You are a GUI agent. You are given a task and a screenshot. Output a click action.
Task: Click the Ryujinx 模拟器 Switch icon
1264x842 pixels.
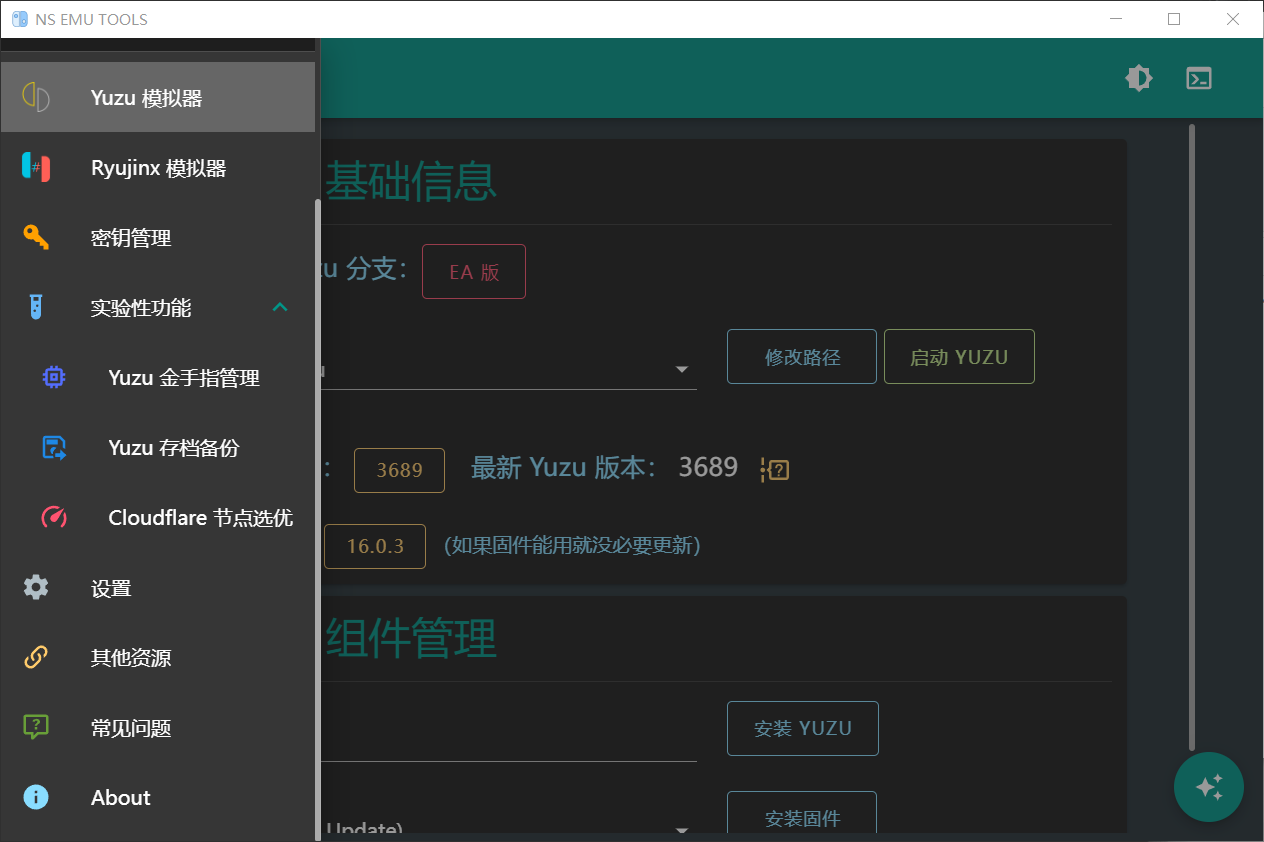[36, 167]
